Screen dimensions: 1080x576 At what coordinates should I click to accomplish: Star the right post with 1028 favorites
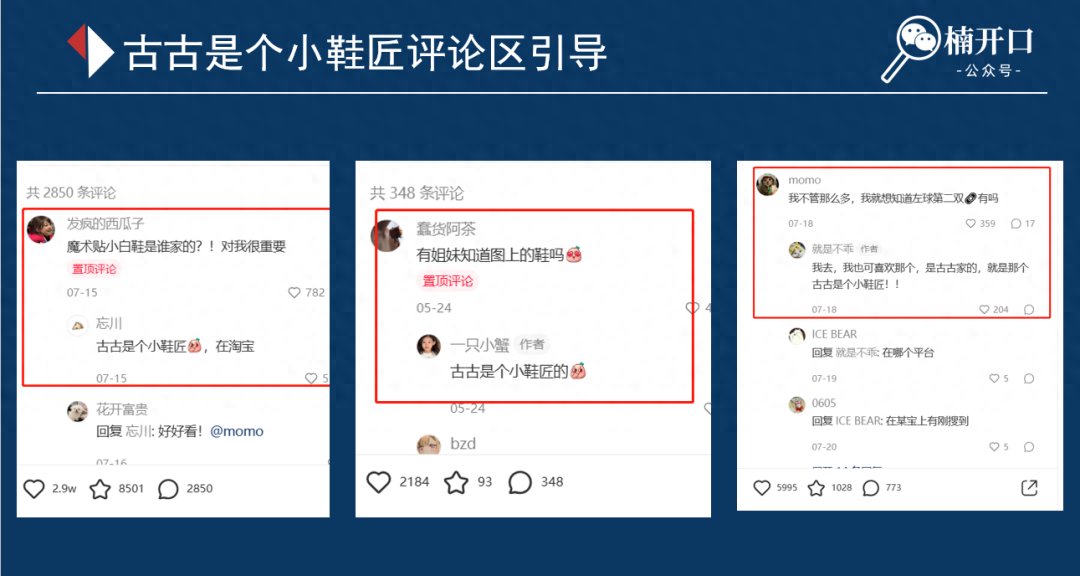click(816, 488)
